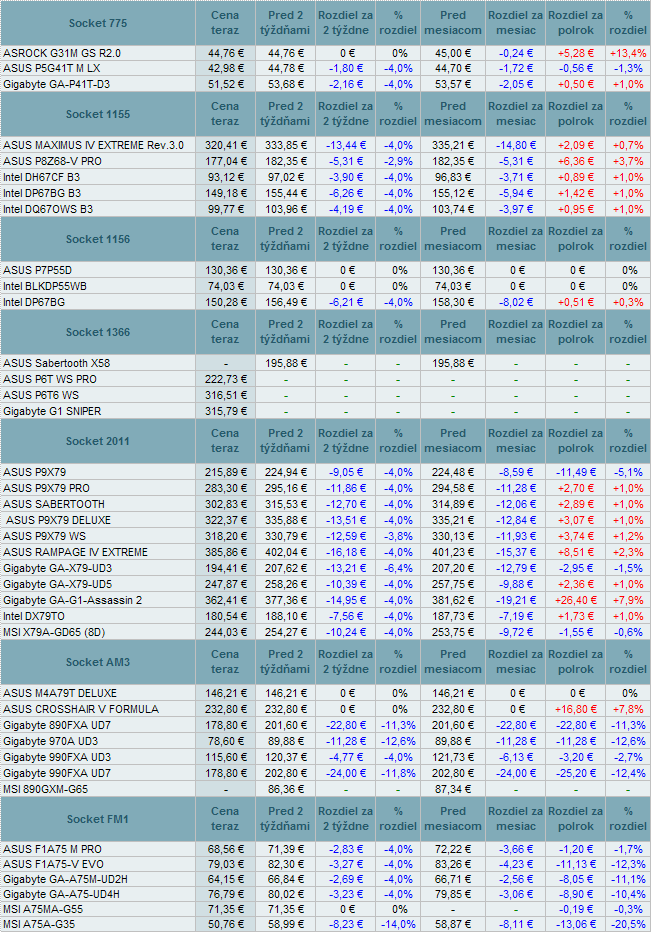651x932 pixels.
Task: Select ASUS P9X79 DELUXE product name
Action: [x=58, y=520]
